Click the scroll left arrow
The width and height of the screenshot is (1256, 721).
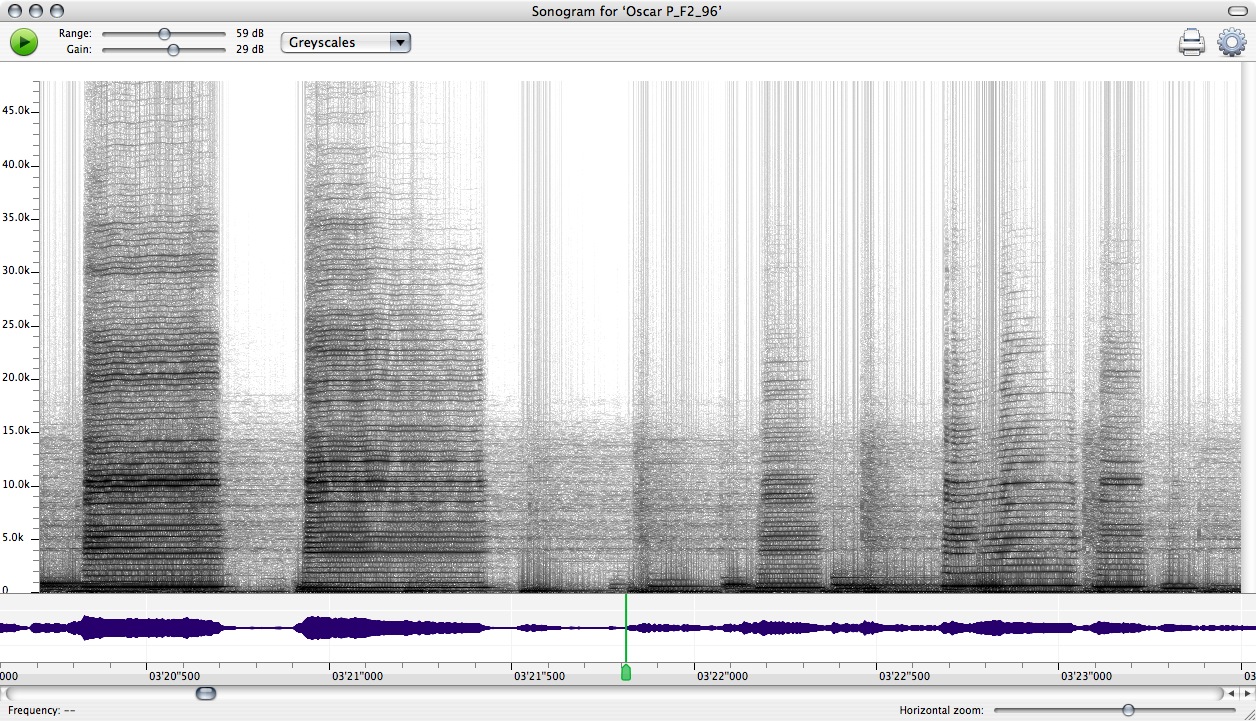pyautogui.click(x=1232, y=693)
